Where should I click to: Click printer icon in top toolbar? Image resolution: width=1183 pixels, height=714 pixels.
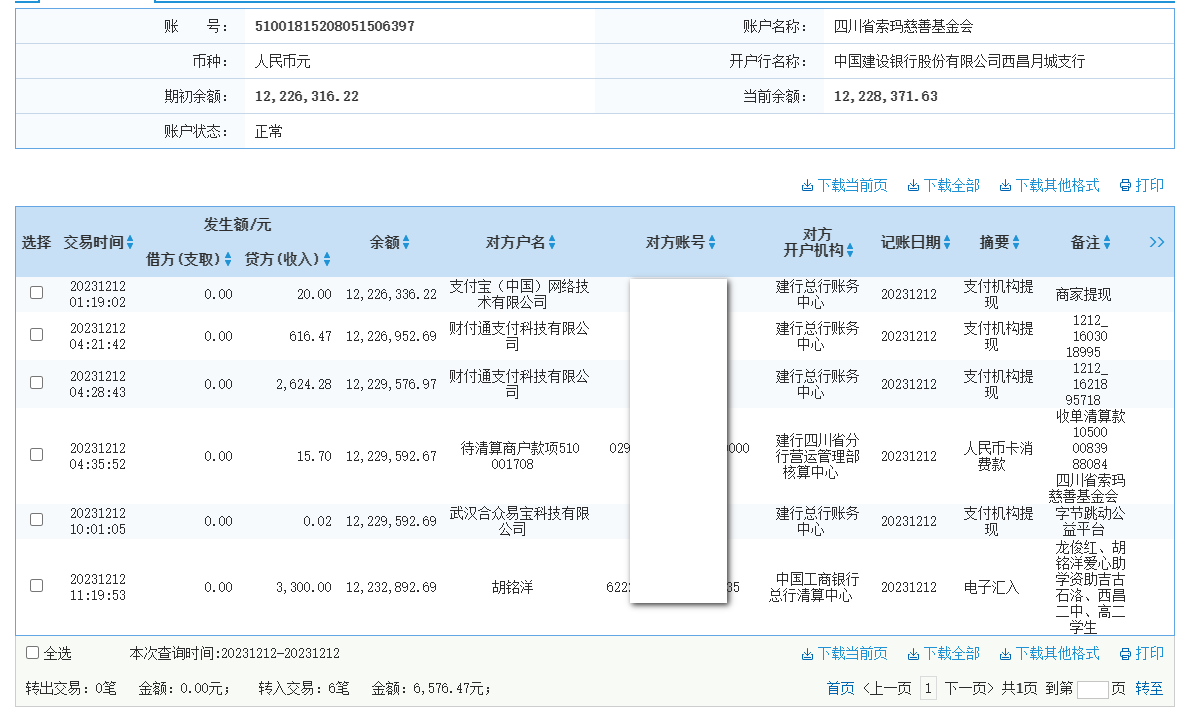1125,186
